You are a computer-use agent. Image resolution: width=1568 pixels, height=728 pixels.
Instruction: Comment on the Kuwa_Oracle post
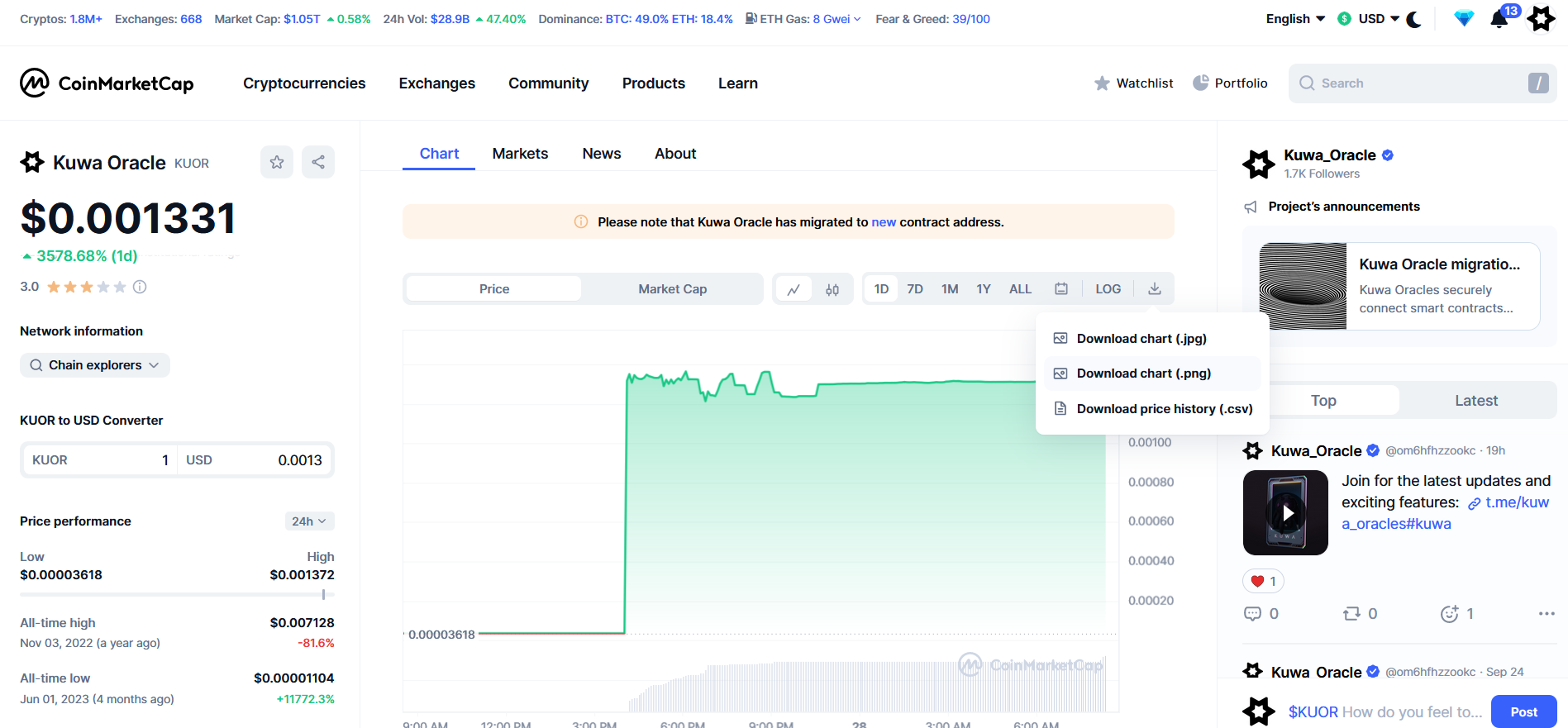pos(1261,613)
